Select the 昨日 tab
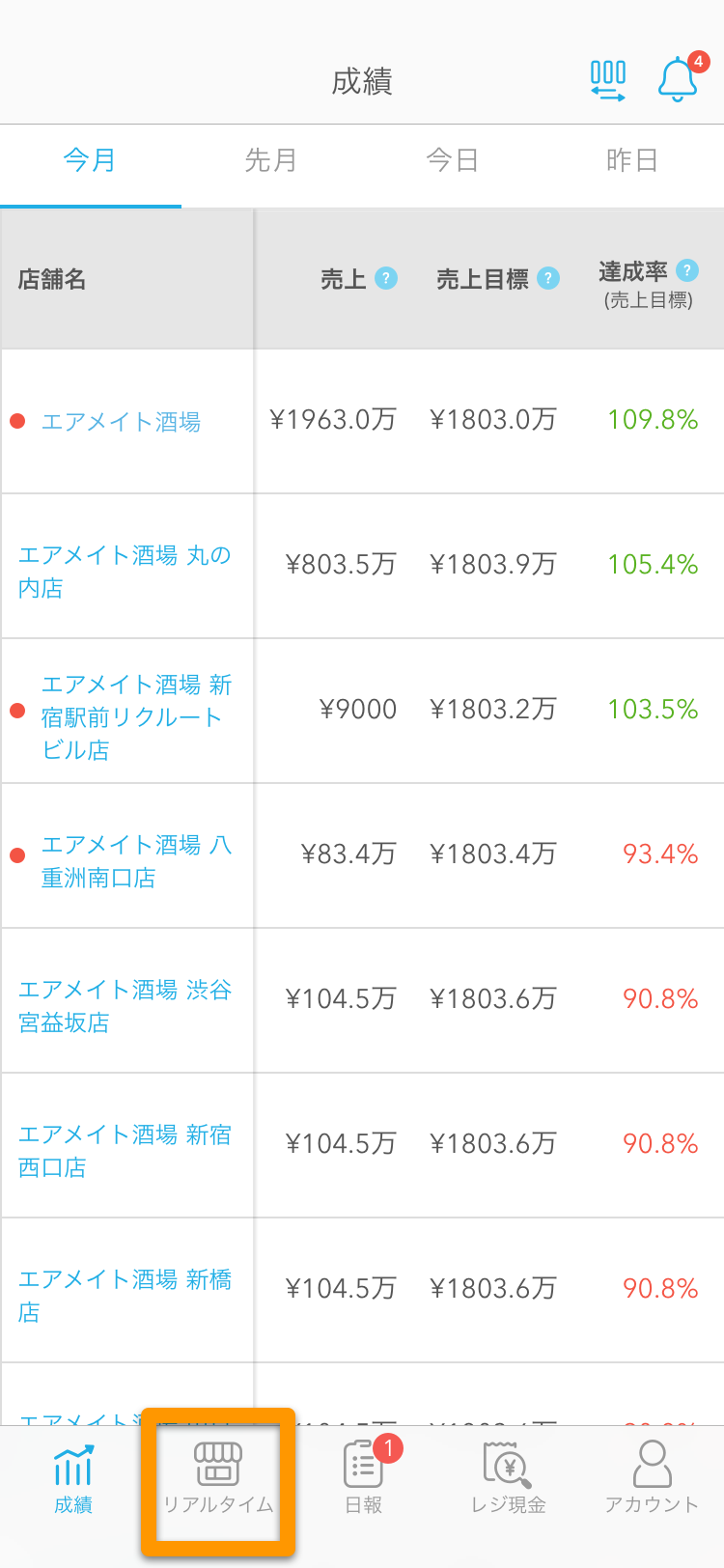 click(x=632, y=160)
